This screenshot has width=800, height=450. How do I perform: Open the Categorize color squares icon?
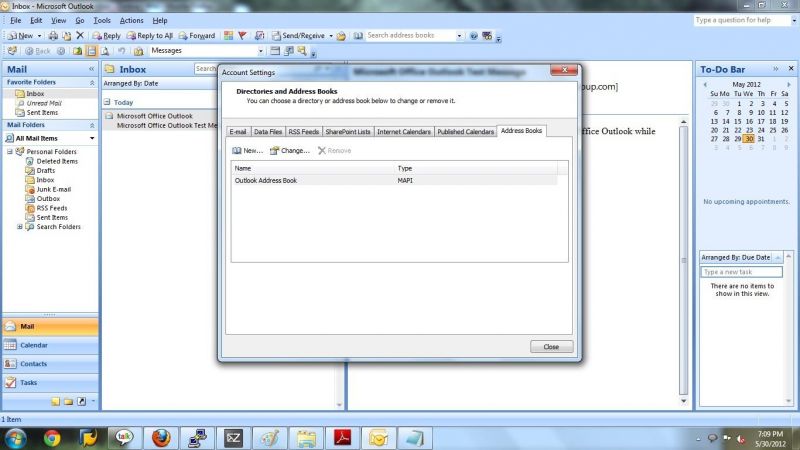pos(229,35)
